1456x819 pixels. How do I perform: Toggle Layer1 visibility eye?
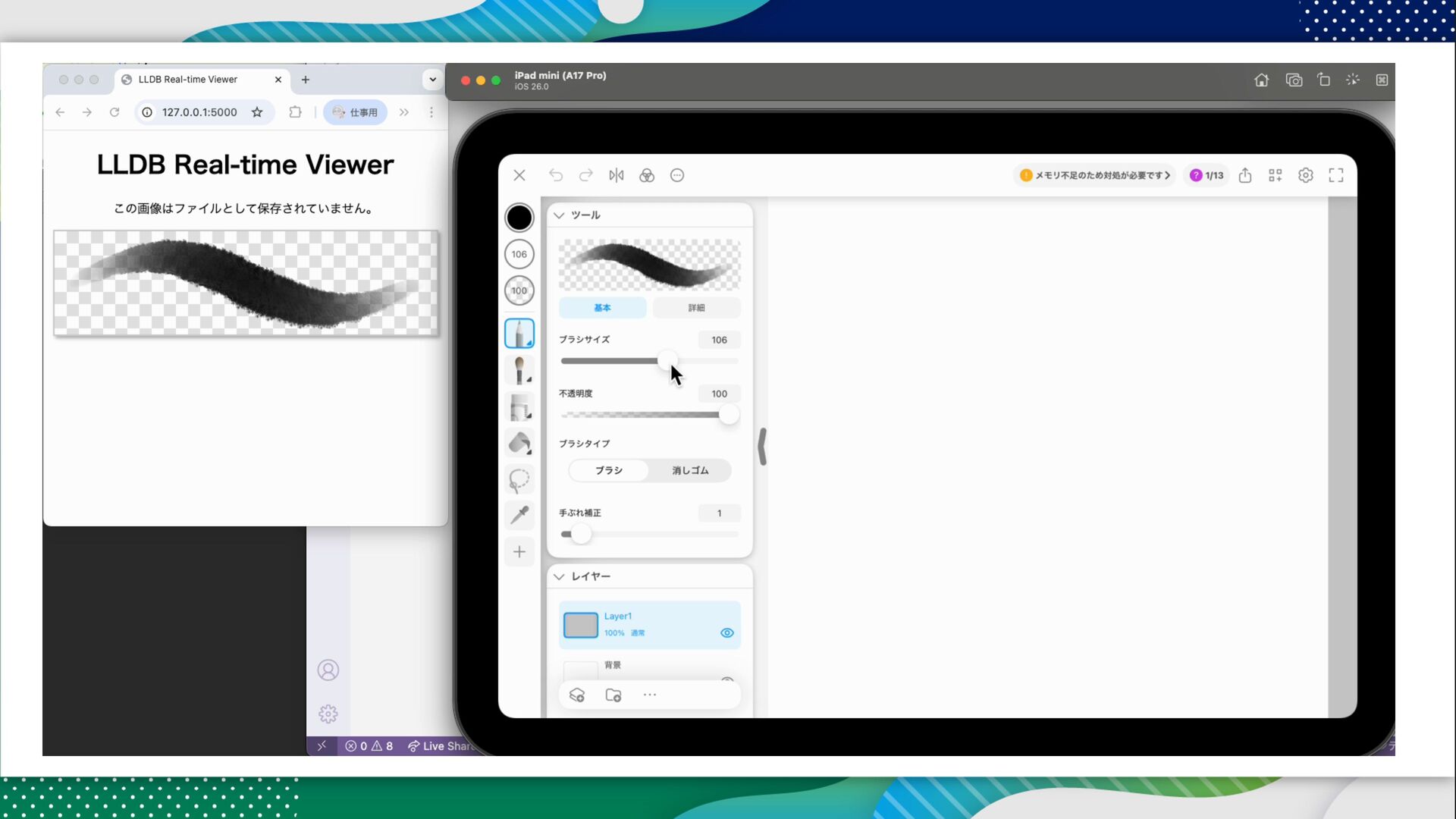(x=726, y=632)
